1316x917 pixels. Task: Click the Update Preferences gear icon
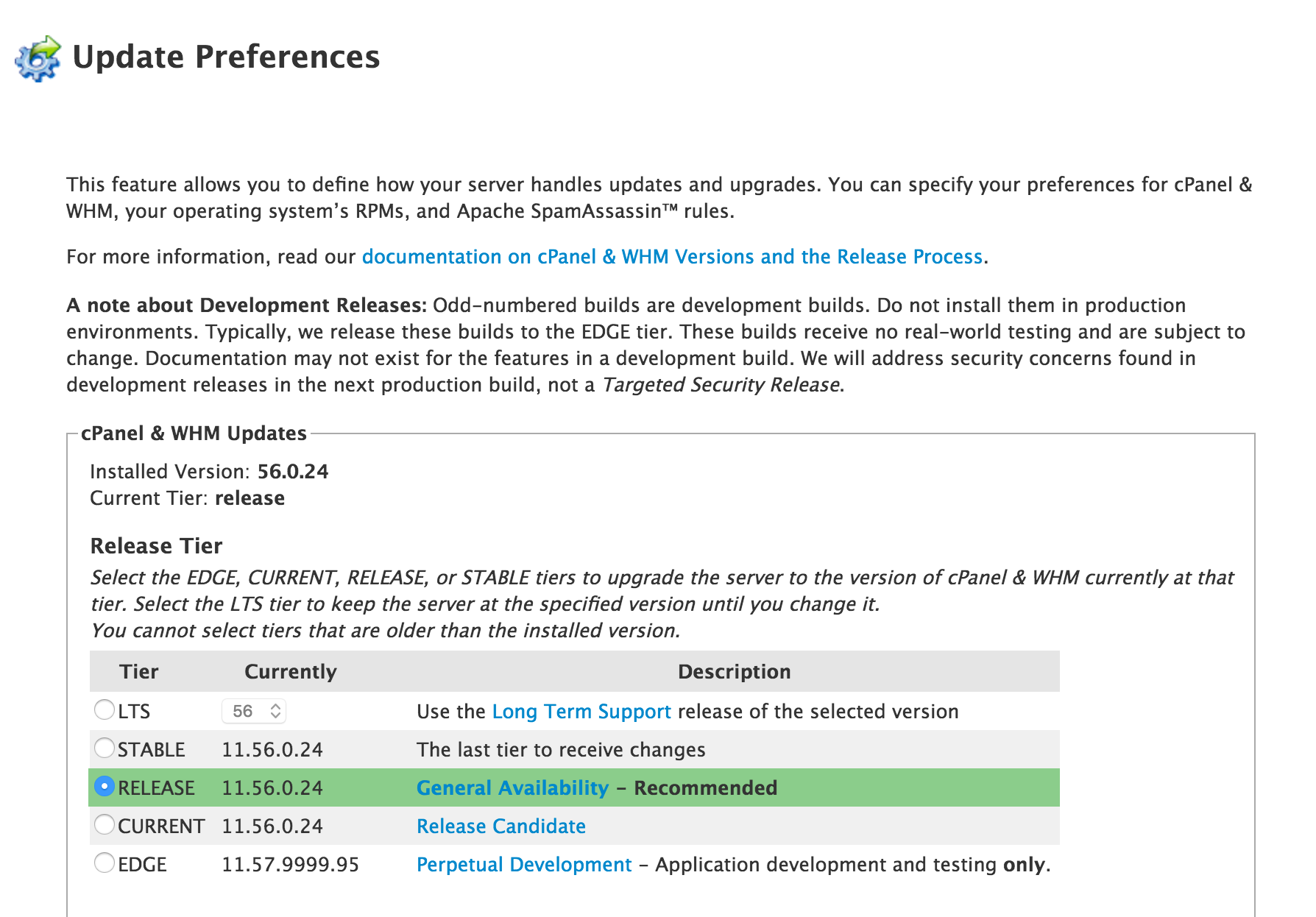click(38, 58)
